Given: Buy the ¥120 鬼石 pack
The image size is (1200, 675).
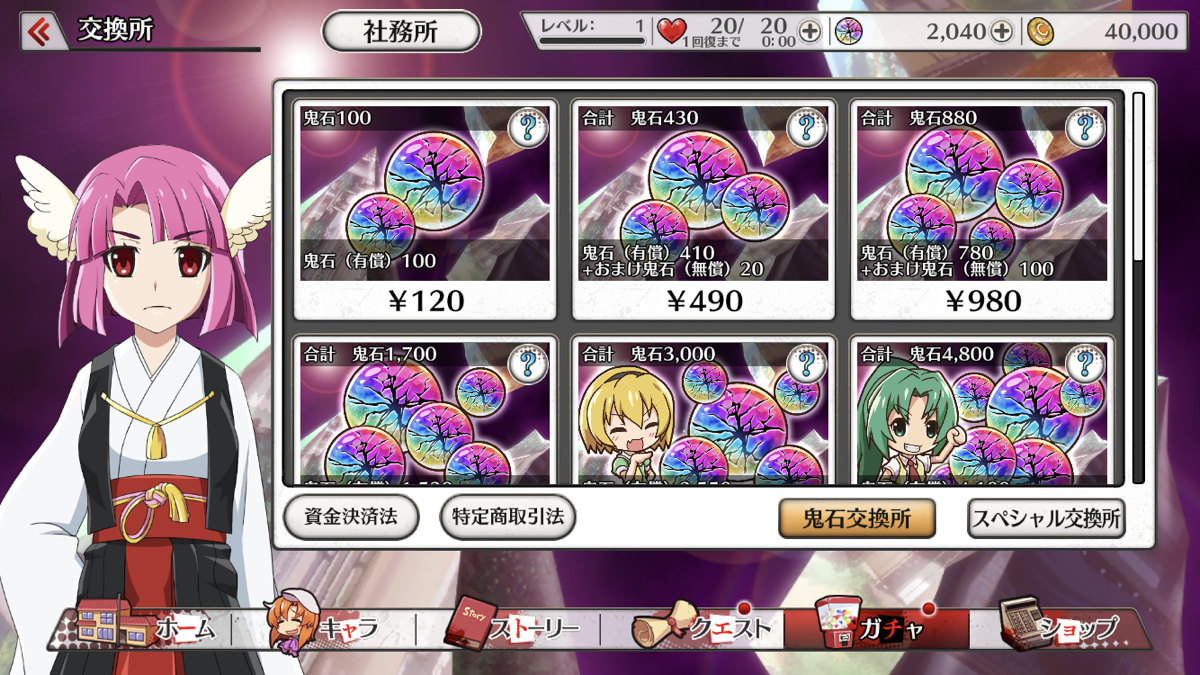Looking at the screenshot, I should (427, 208).
